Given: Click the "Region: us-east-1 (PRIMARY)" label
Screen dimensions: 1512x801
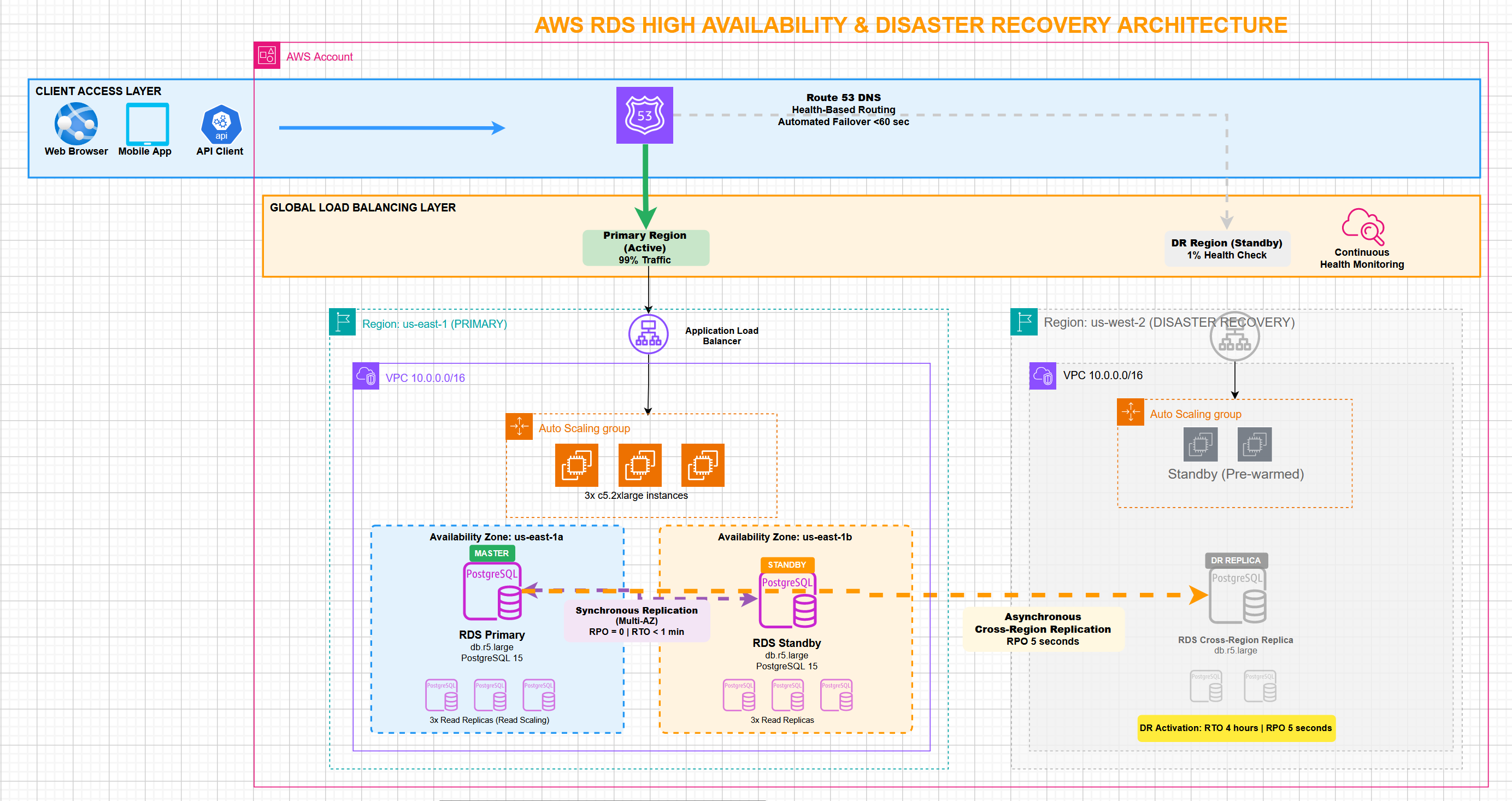Looking at the screenshot, I should pos(434,323).
